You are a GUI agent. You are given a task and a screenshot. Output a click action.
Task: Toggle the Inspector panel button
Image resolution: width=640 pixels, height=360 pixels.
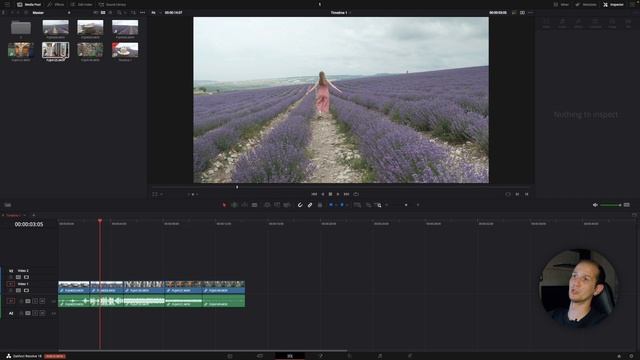click(613, 4)
